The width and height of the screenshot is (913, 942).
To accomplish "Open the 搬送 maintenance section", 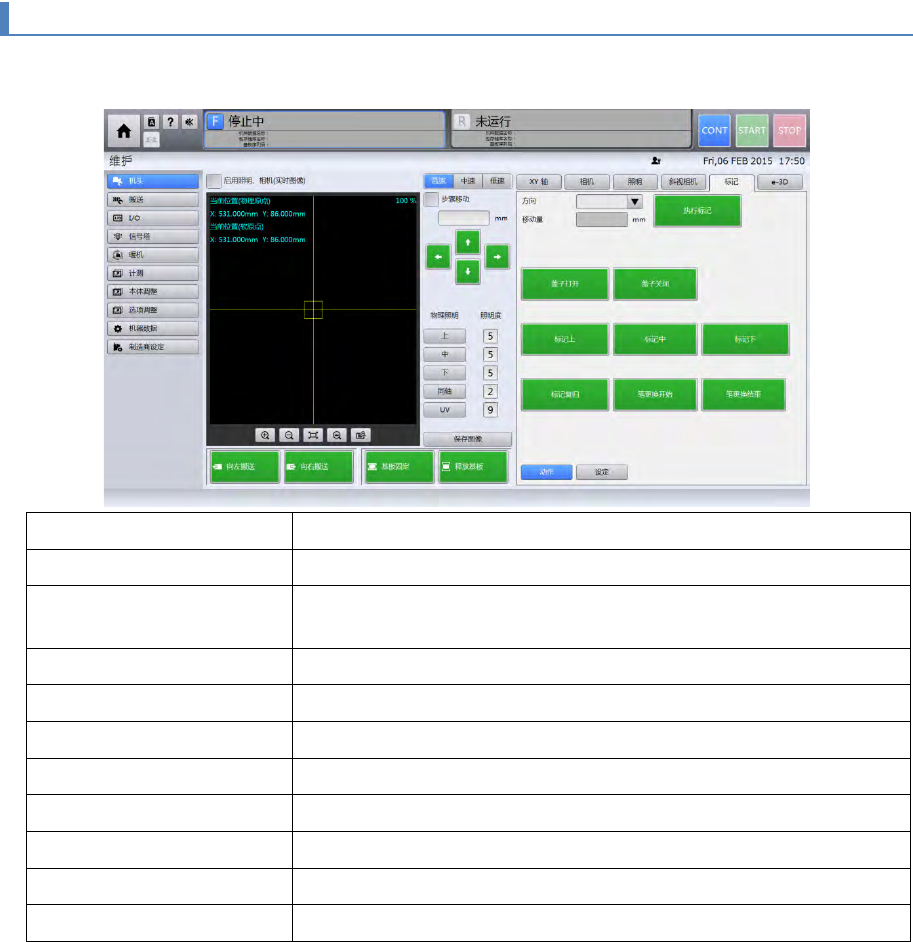I will [x=153, y=199].
